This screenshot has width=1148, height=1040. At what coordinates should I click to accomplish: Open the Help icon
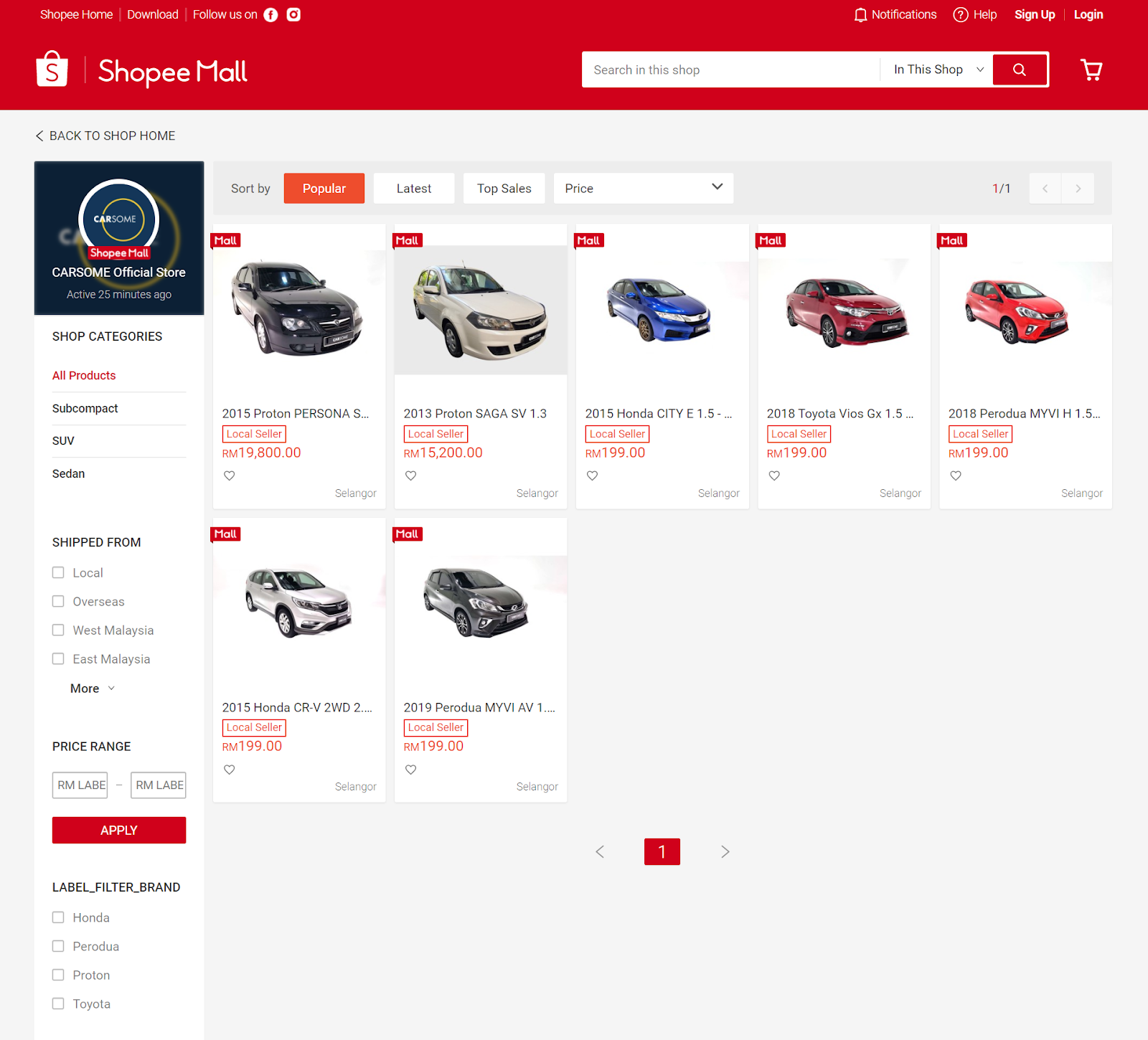(960, 14)
